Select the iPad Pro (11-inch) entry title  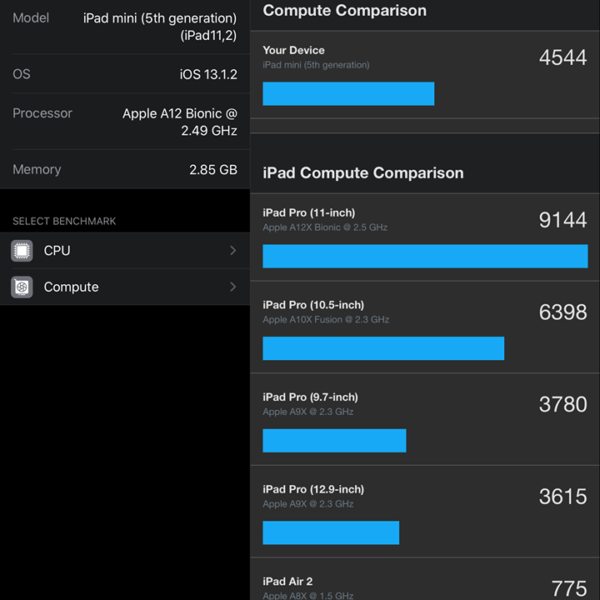[x=308, y=213]
